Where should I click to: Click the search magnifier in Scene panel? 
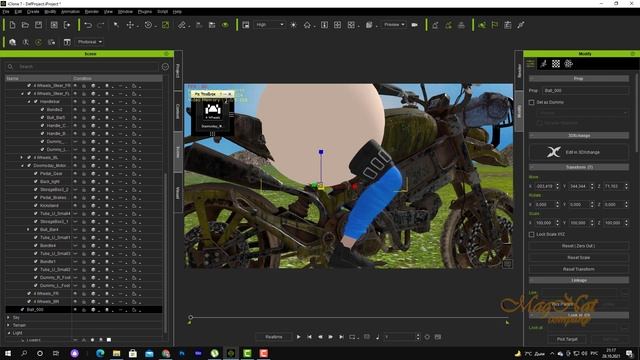click(10, 67)
